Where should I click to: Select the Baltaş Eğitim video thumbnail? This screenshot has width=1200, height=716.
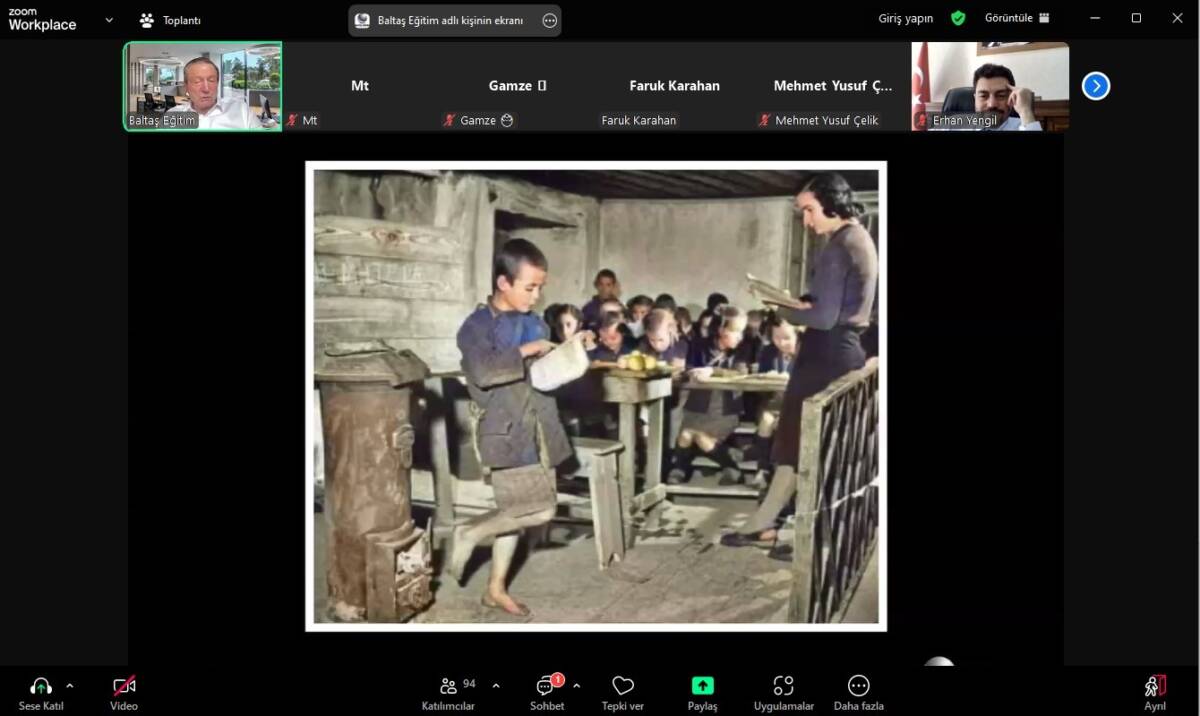tap(203, 86)
